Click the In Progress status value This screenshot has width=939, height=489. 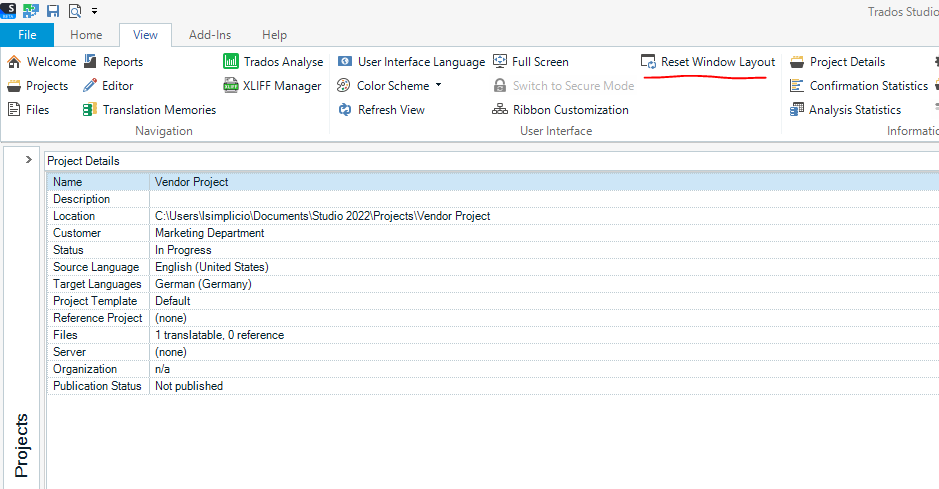(x=183, y=250)
